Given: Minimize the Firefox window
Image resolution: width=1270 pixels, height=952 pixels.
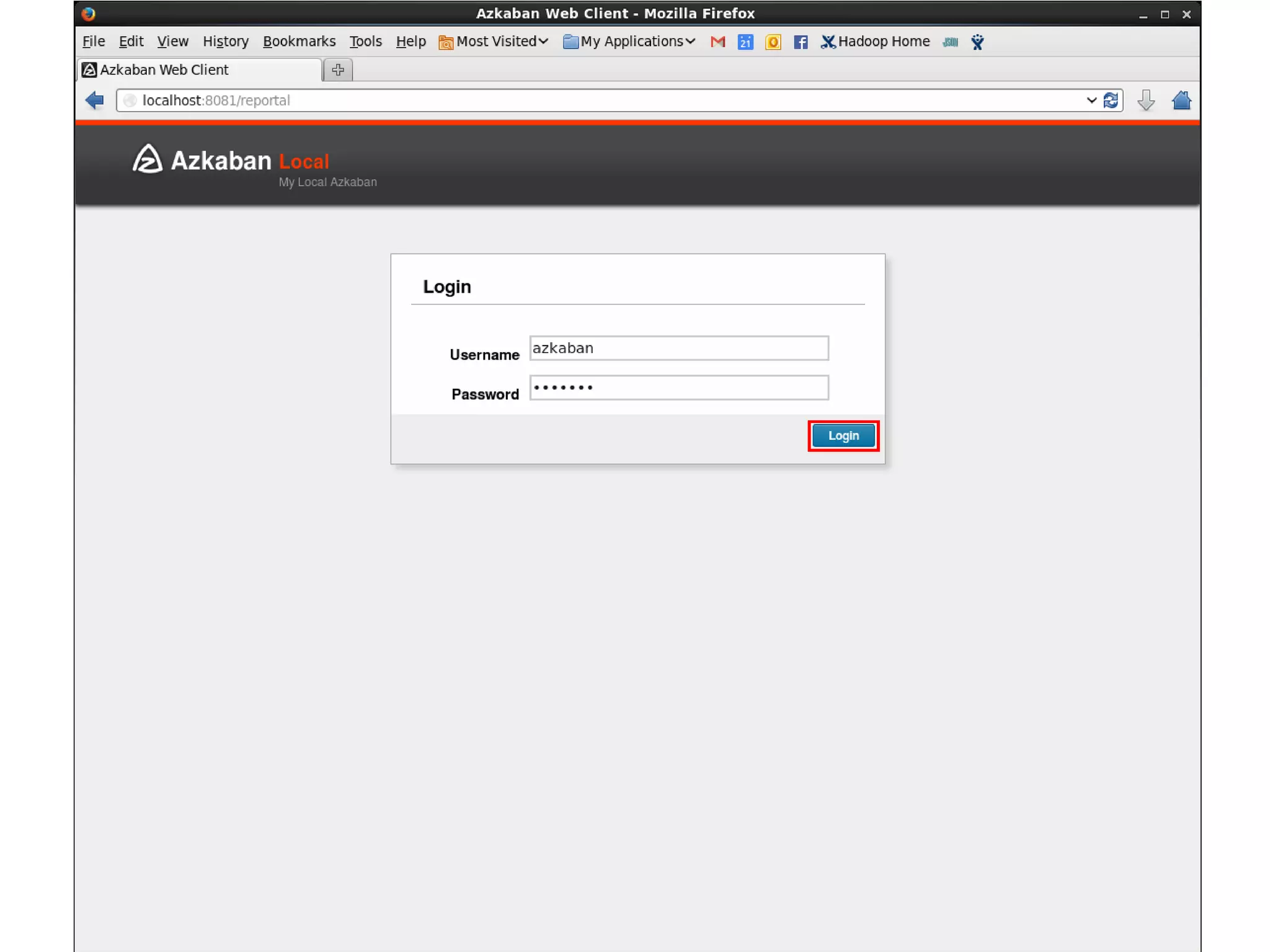Looking at the screenshot, I should pos(1143,15).
